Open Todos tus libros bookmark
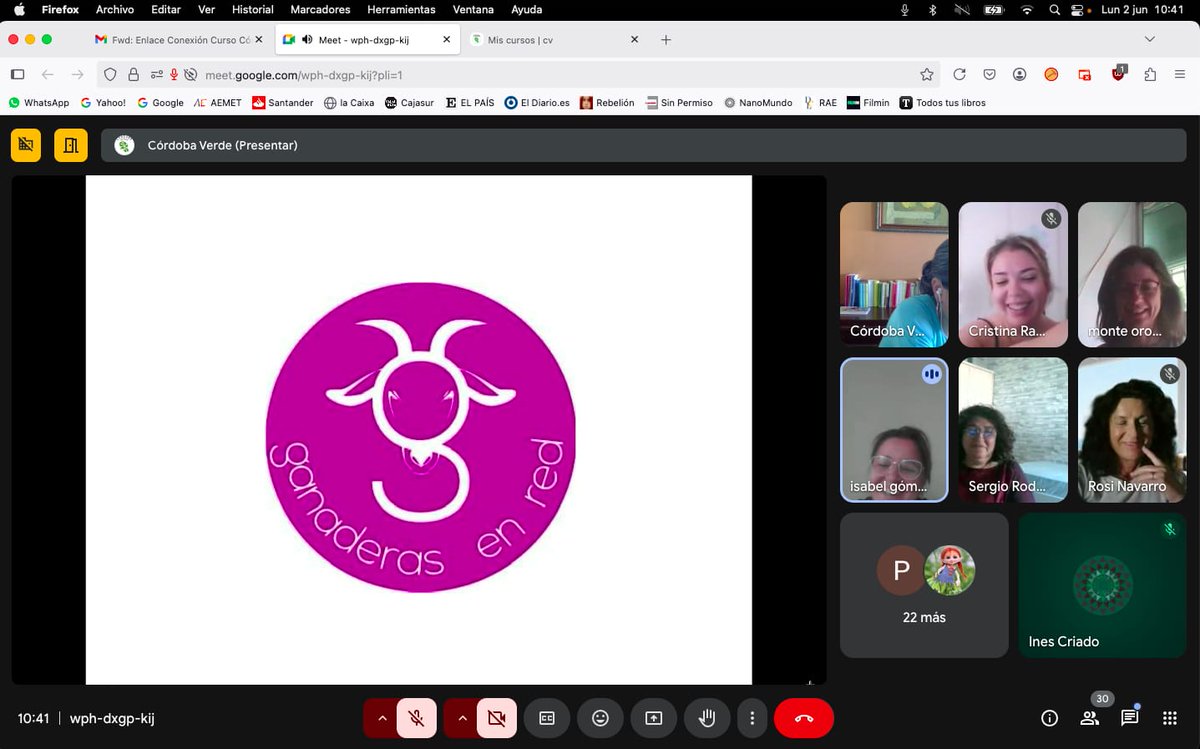1200x749 pixels. tap(943, 102)
